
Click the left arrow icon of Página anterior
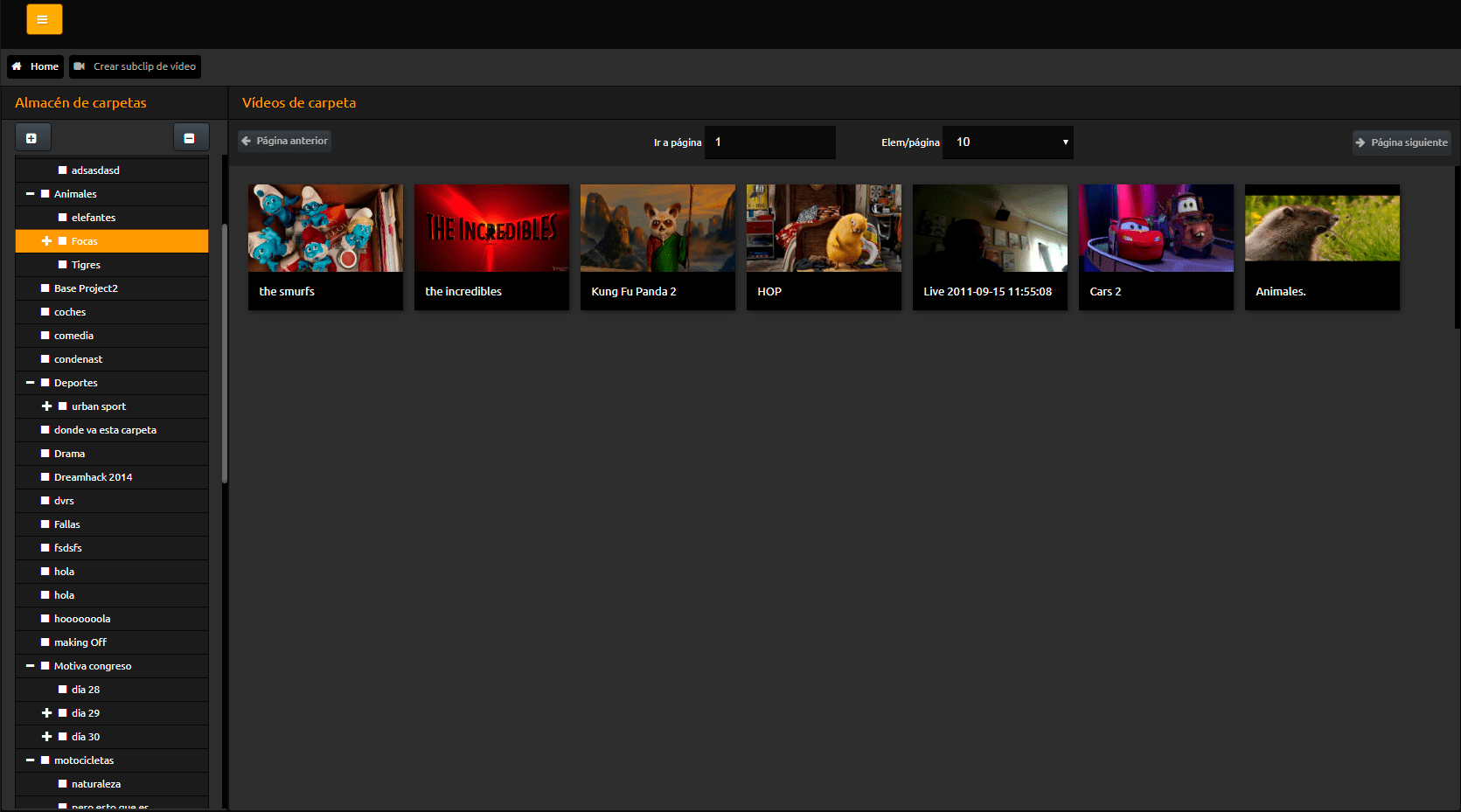pos(247,141)
